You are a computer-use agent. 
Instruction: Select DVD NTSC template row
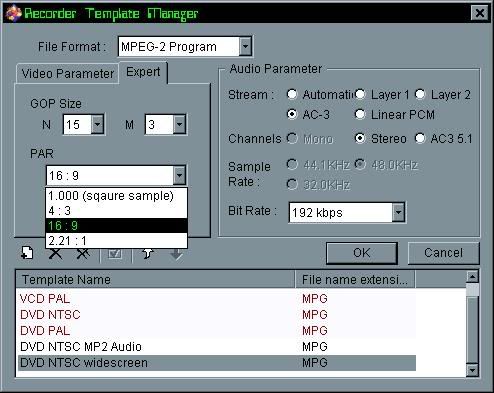pos(217,314)
